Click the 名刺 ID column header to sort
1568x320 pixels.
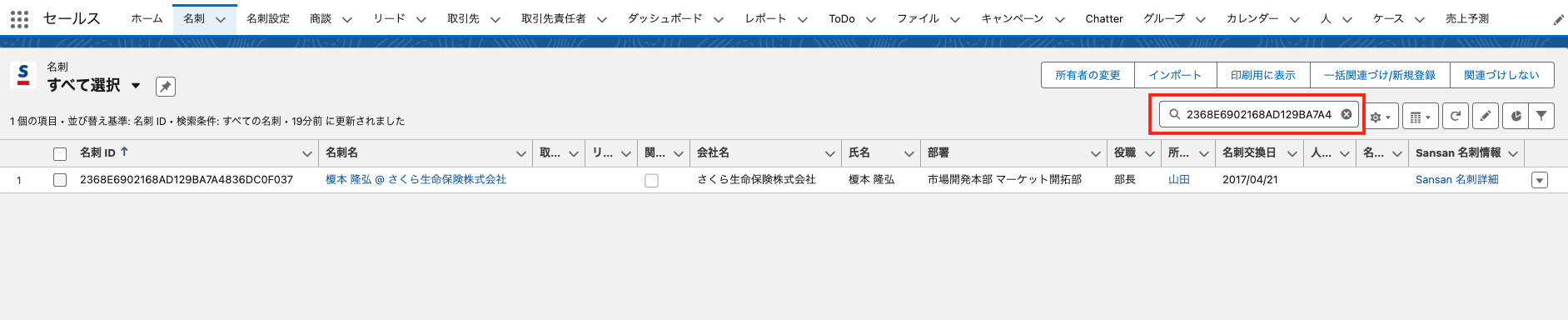click(x=97, y=153)
